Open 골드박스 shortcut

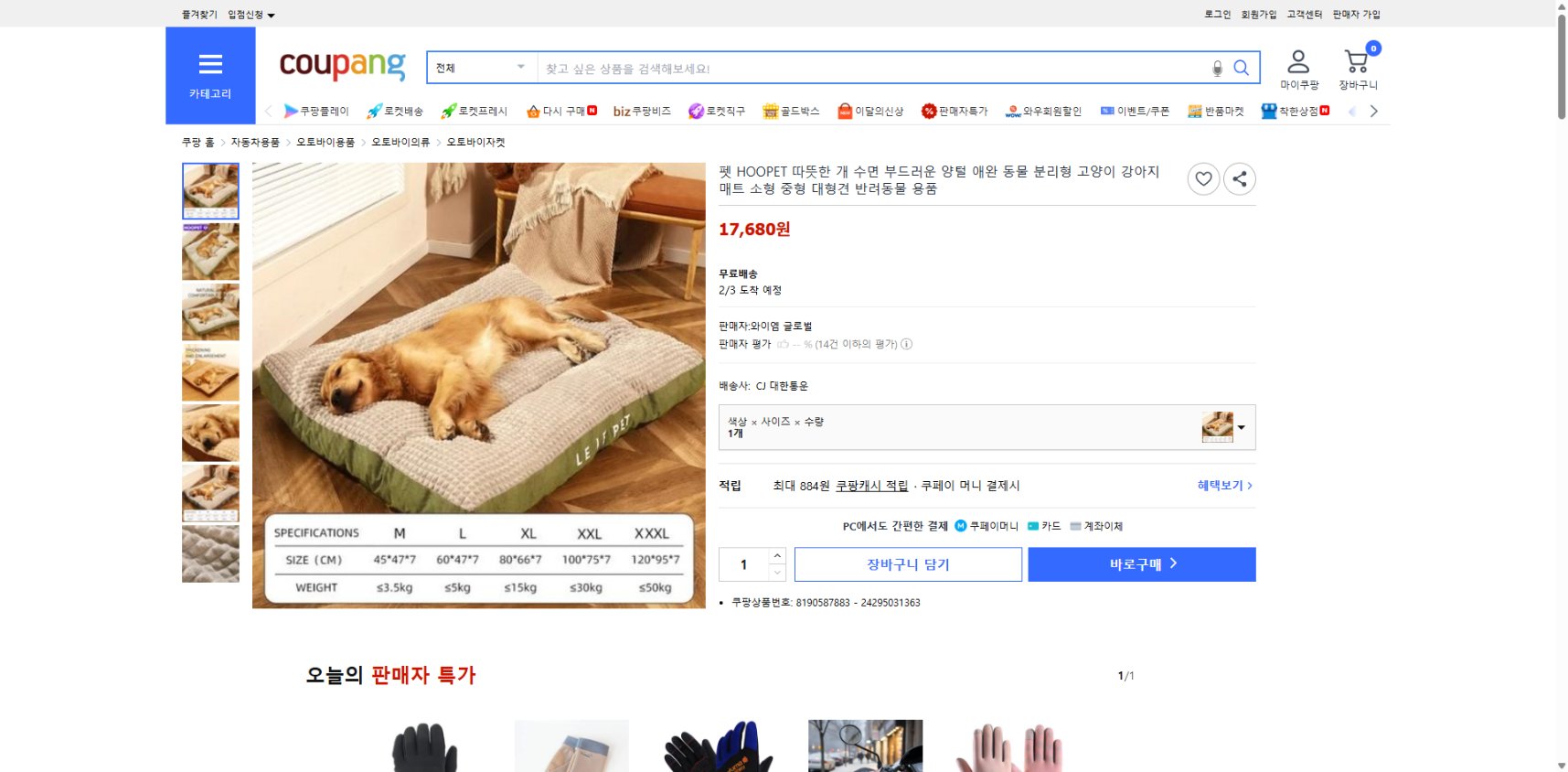click(x=791, y=111)
